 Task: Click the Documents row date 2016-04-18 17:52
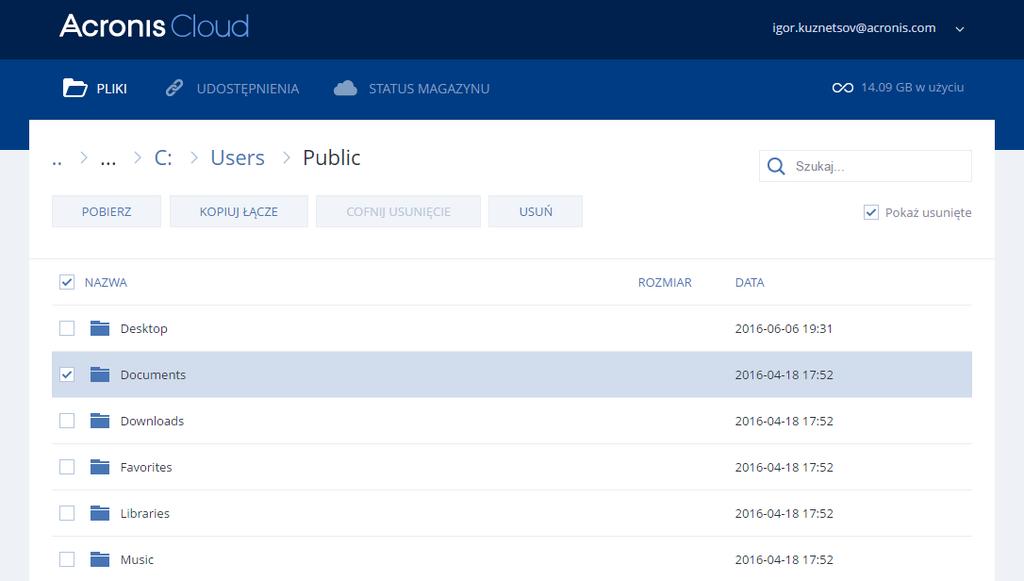pyautogui.click(x=784, y=375)
